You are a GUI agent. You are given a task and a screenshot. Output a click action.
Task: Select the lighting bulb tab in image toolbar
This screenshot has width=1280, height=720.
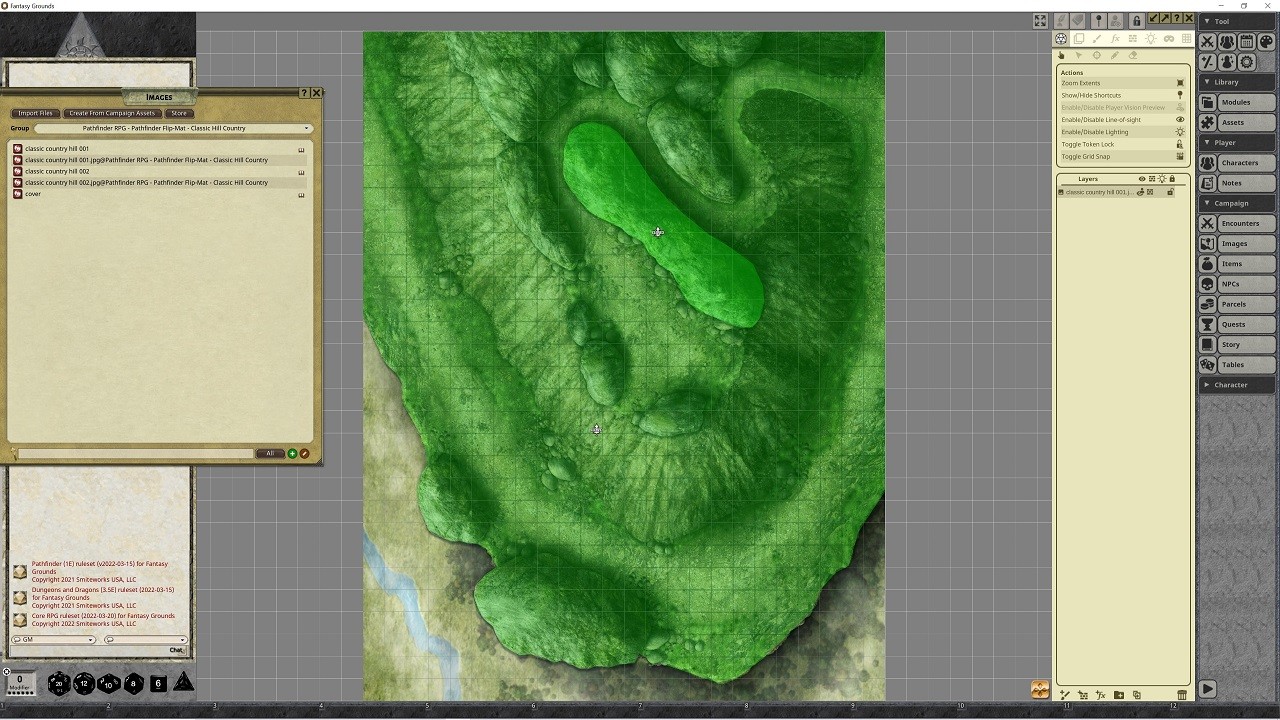tap(1151, 39)
